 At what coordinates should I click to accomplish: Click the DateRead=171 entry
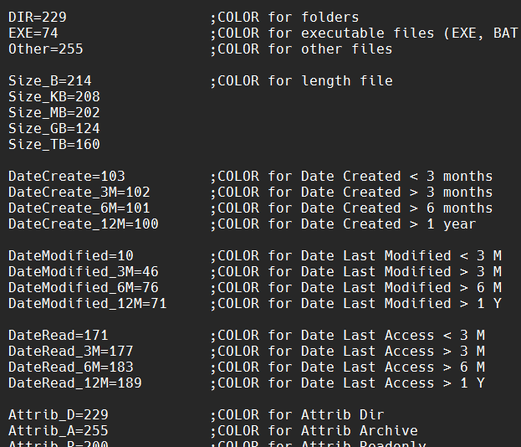click(58, 335)
